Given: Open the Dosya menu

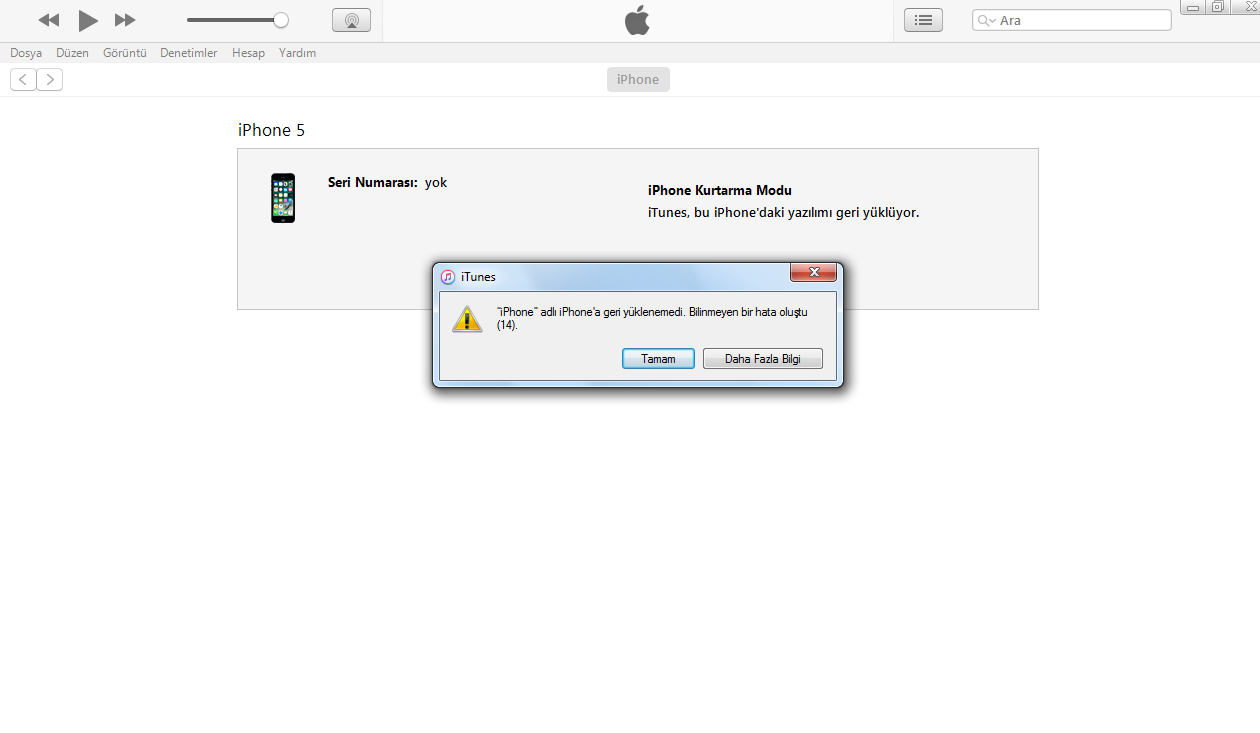Looking at the screenshot, I should coord(26,53).
